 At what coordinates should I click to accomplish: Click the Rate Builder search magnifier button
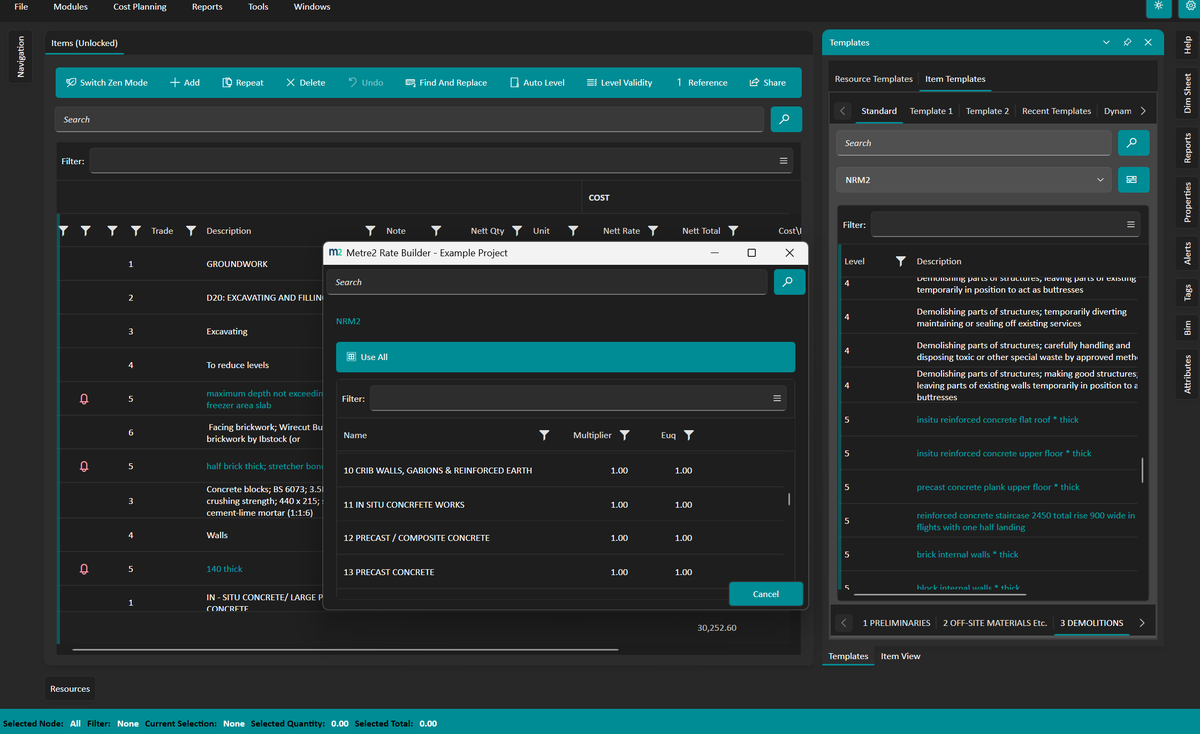click(x=789, y=282)
